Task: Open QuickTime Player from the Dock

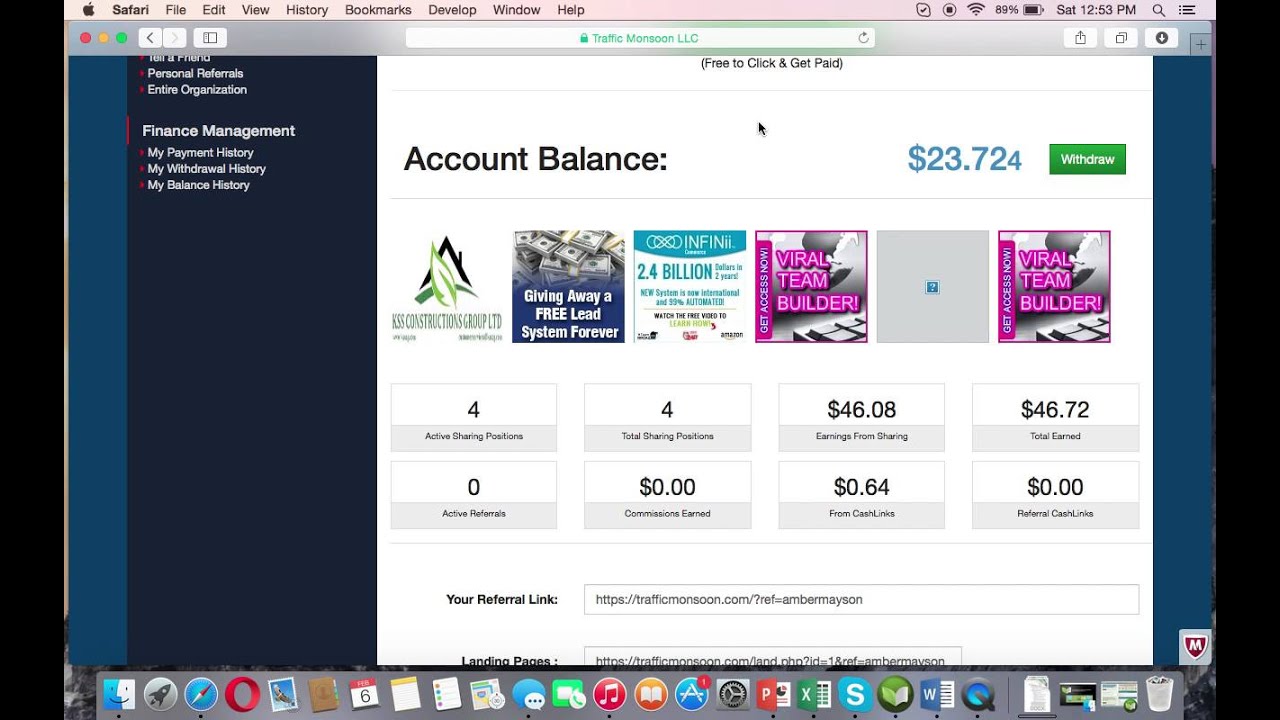Action: click(978, 694)
